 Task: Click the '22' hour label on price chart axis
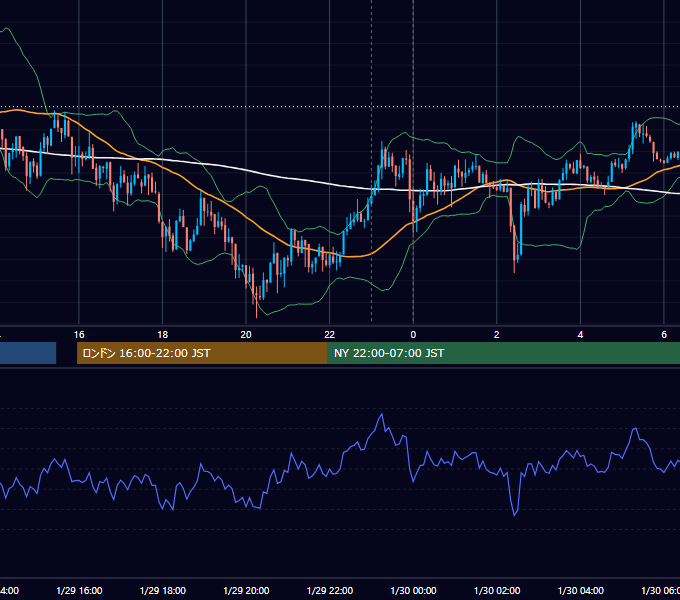(330, 335)
